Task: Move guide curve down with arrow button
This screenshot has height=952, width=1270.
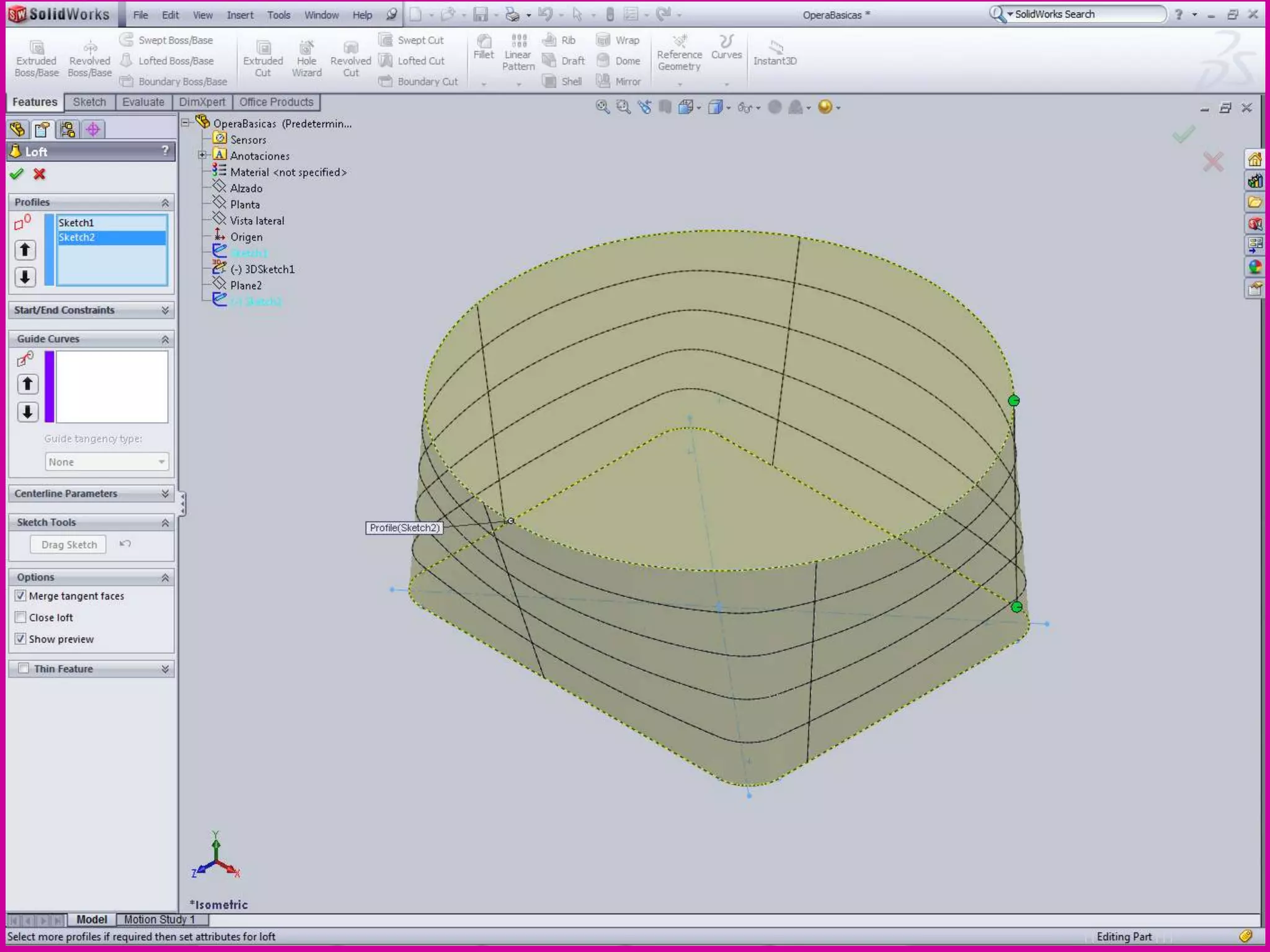Action: [x=27, y=412]
